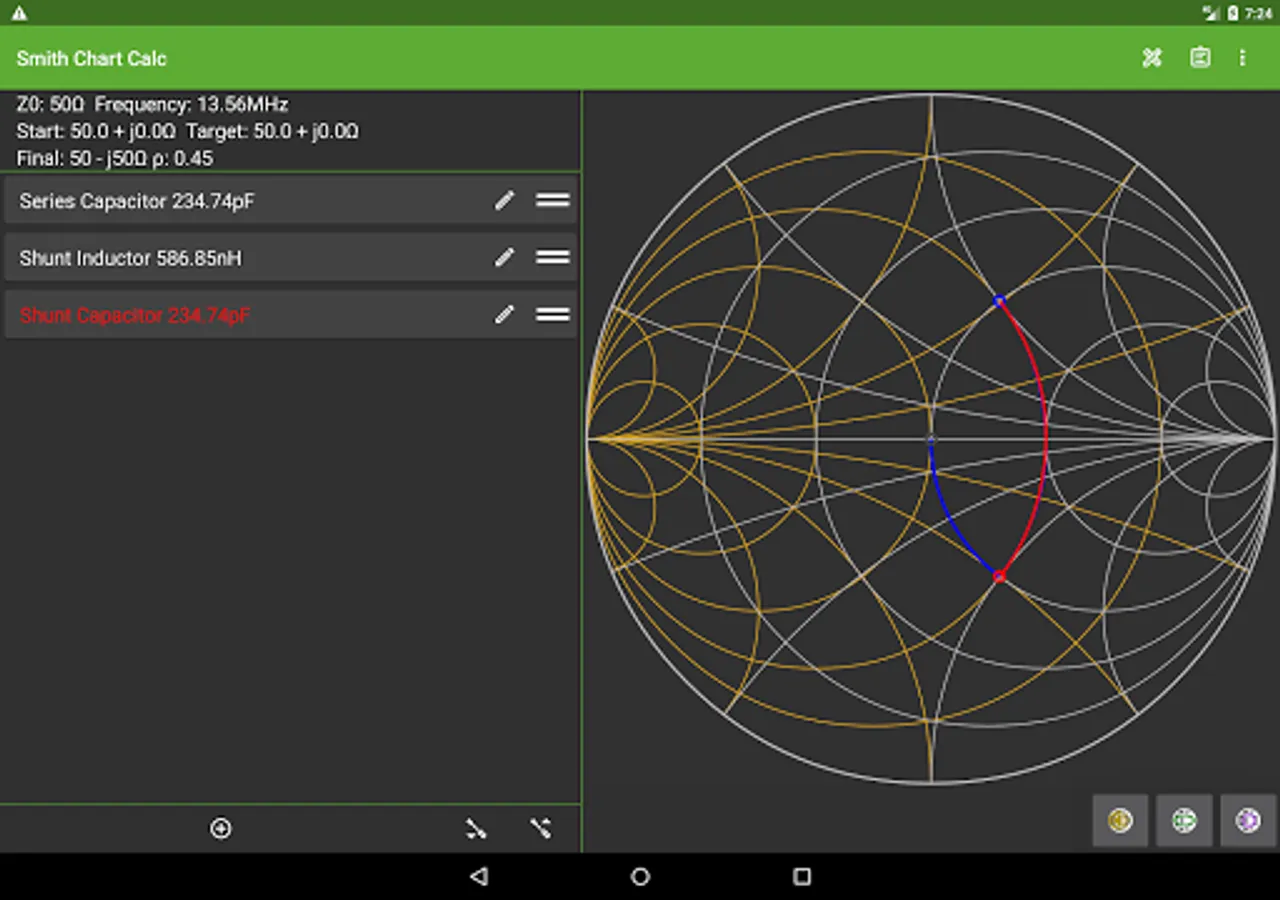Tap the left diagonal-arrow icon in bottom bar

click(x=476, y=828)
